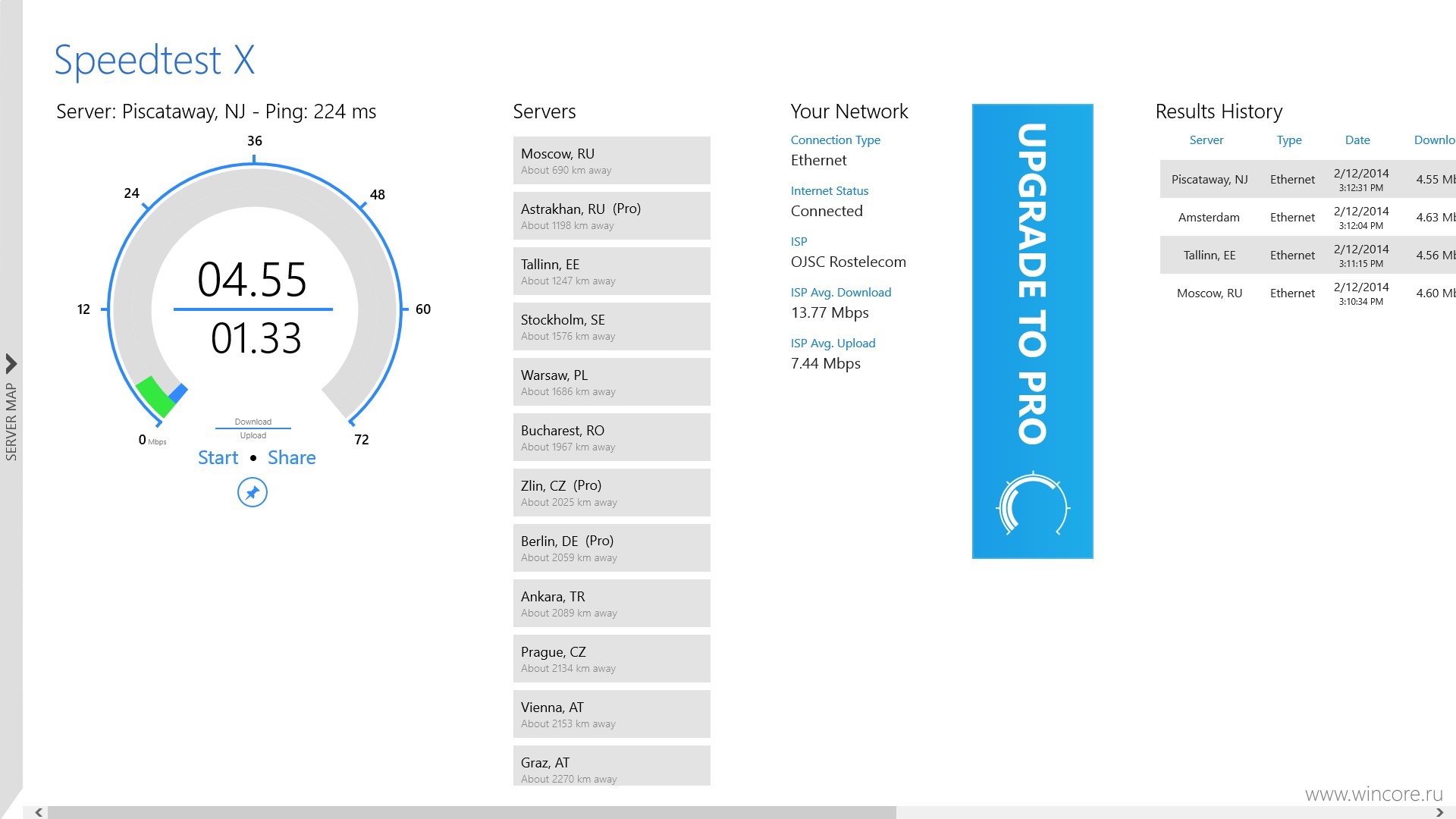Open the Amsterdam history row

pos(1308,218)
